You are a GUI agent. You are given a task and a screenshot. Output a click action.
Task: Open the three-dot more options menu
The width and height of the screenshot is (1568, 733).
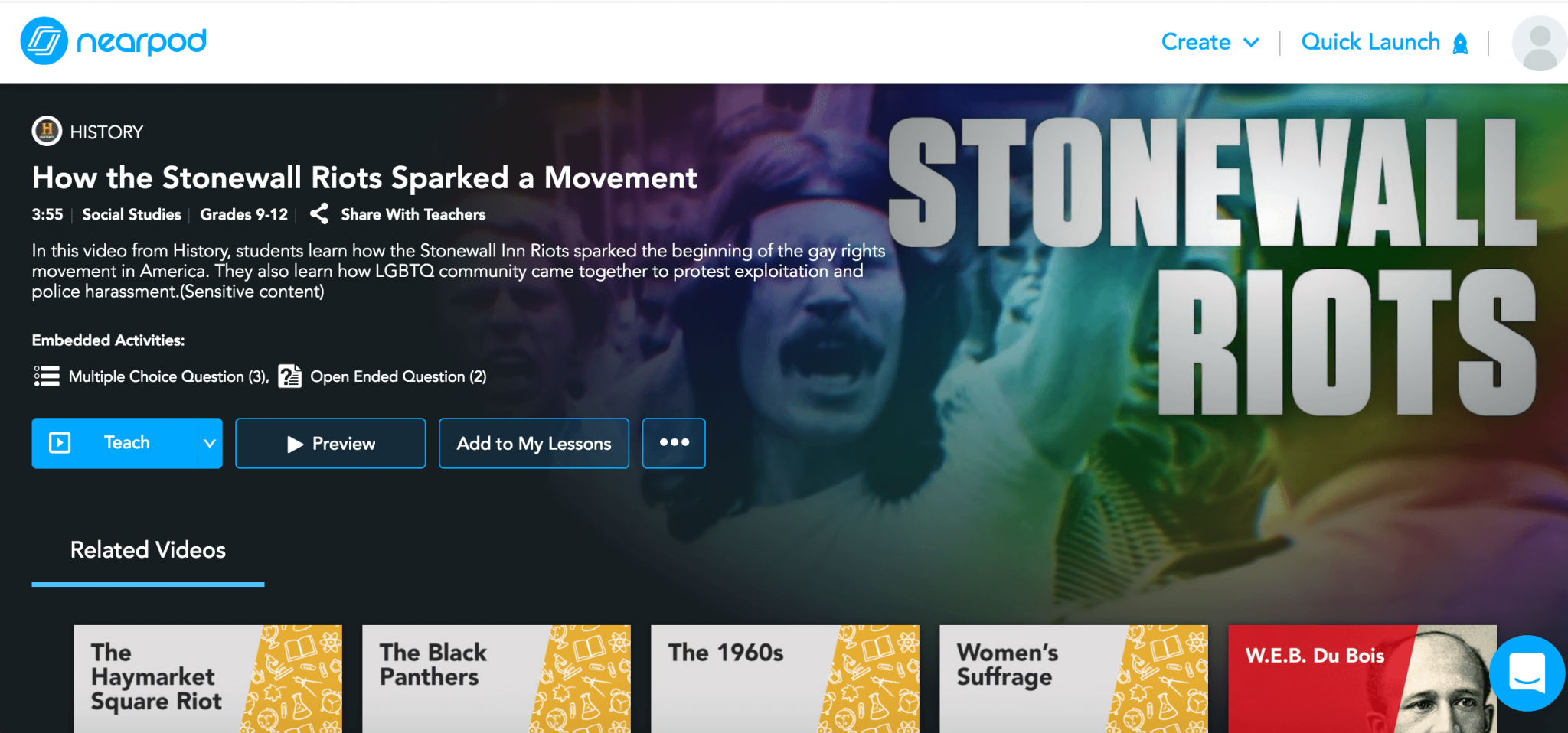[673, 443]
